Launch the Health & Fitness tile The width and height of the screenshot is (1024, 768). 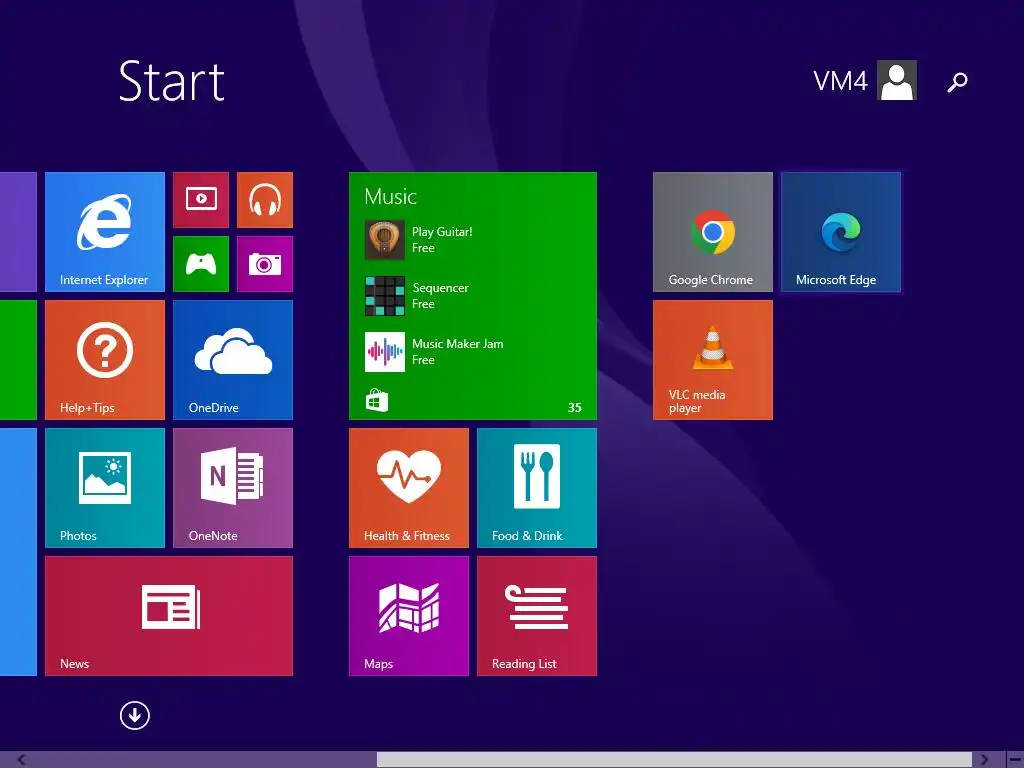[x=409, y=488]
